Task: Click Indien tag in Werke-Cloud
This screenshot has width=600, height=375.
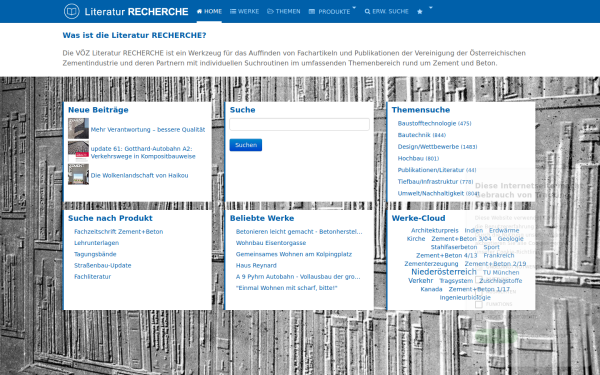Action: click(x=474, y=230)
